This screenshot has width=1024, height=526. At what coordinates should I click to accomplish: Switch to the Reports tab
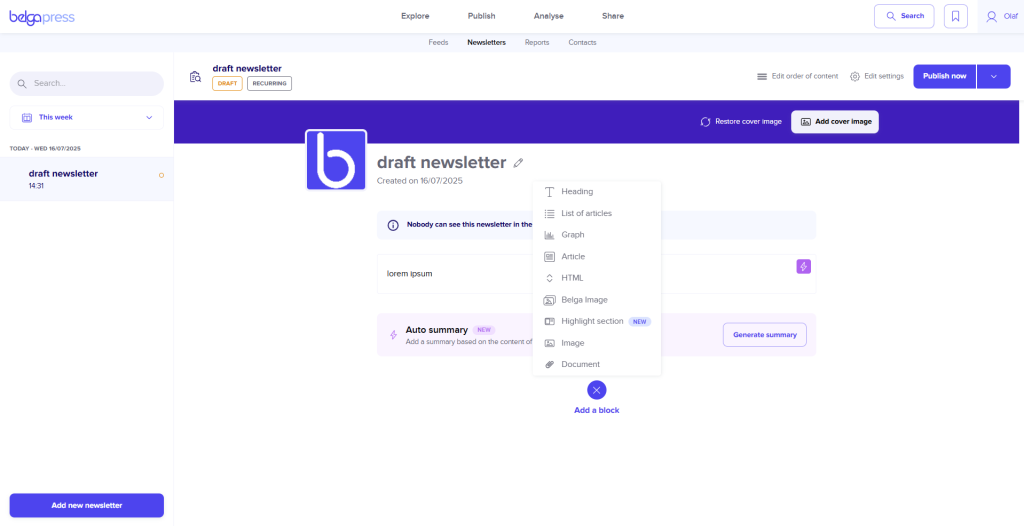(x=537, y=43)
